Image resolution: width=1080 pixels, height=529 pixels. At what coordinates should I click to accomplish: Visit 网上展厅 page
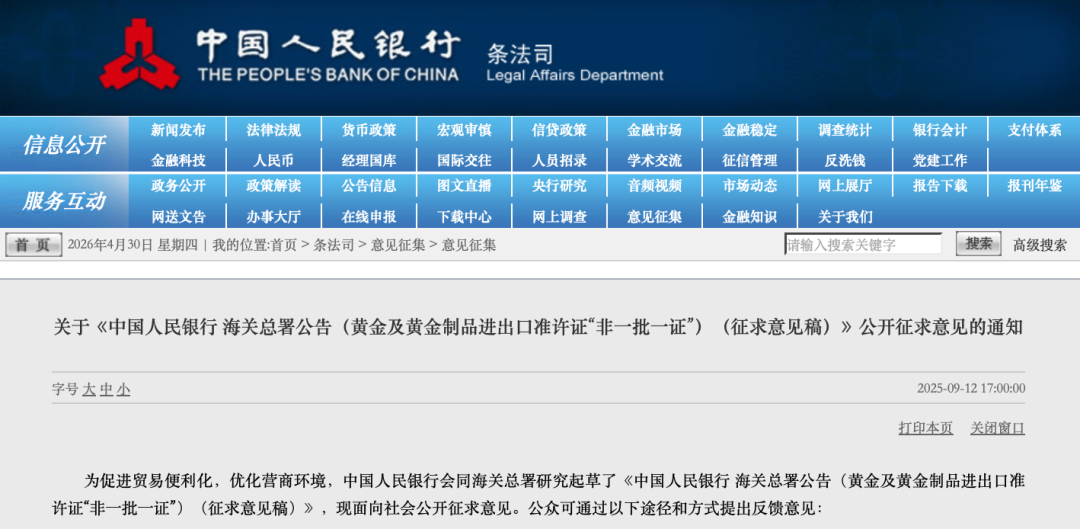click(845, 186)
